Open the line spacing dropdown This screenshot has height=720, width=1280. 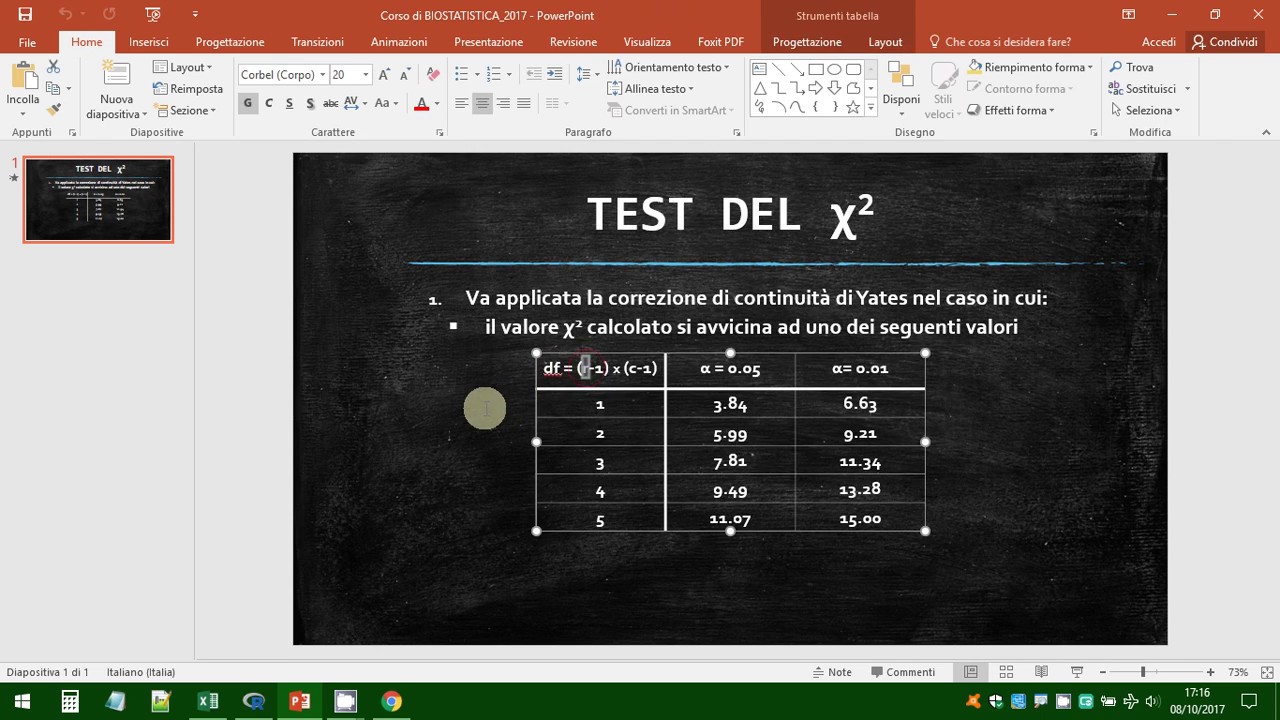tap(588, 74)
